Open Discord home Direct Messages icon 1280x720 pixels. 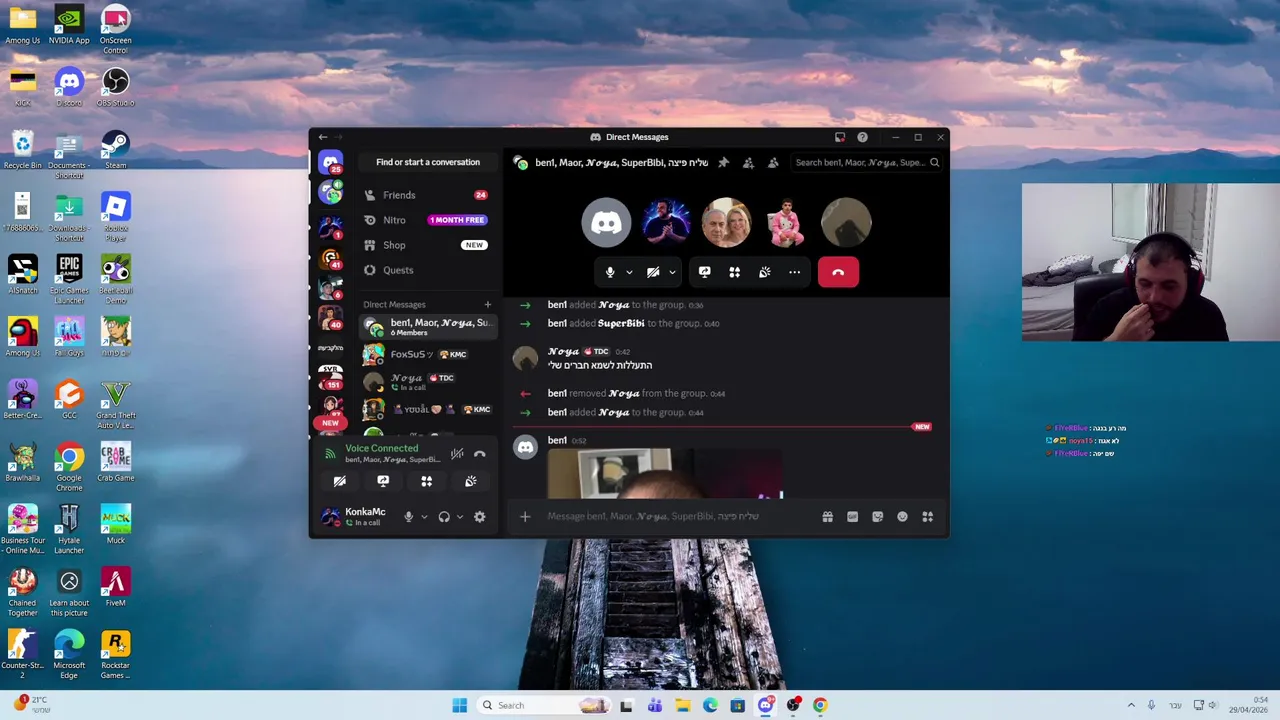(x=330, y=162)
